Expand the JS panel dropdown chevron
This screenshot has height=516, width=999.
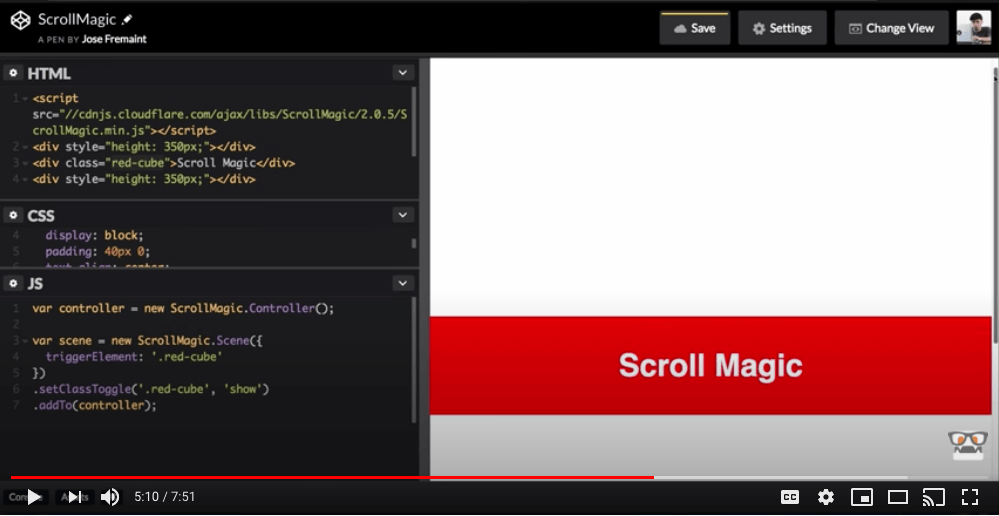pyautogui.click(x=402, y=283)
